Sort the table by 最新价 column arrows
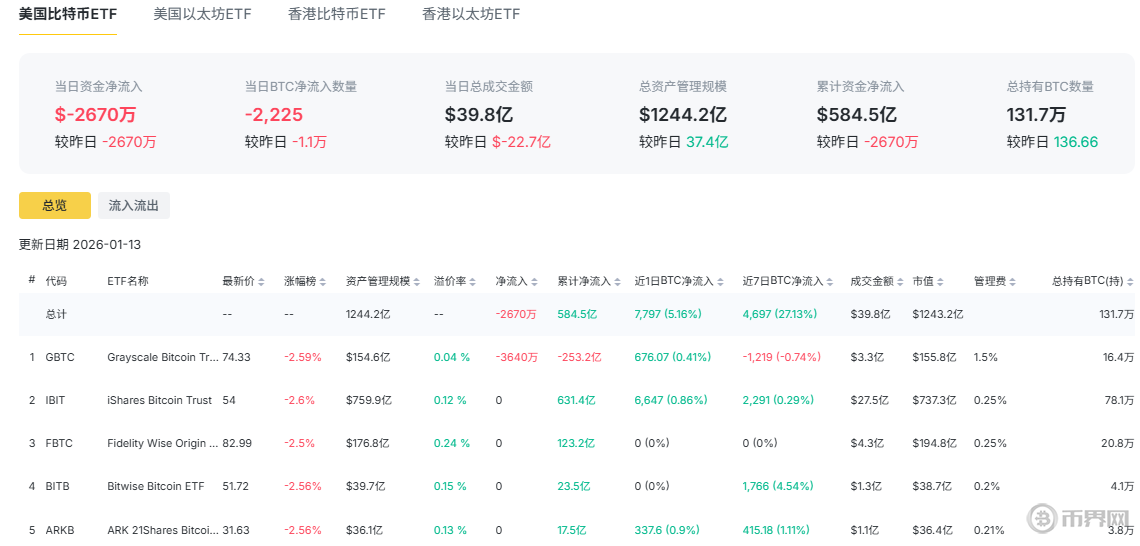 tap(261, 282)
